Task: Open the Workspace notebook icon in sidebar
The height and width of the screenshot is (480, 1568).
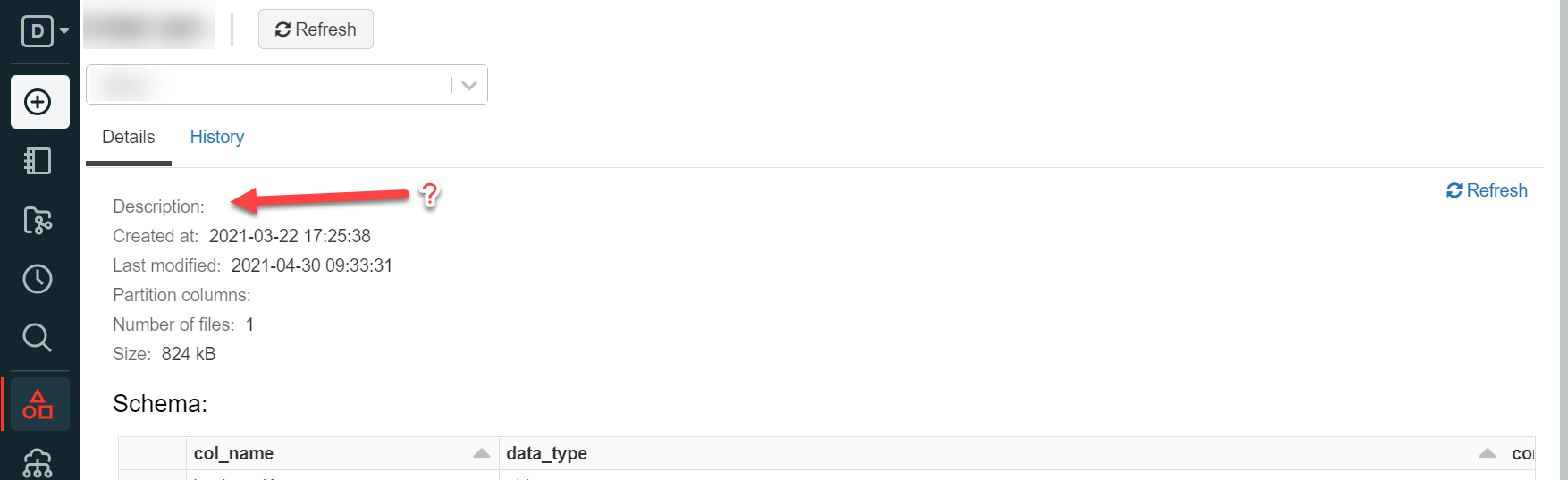Action: pyautogui.click(x=38, y=161)
